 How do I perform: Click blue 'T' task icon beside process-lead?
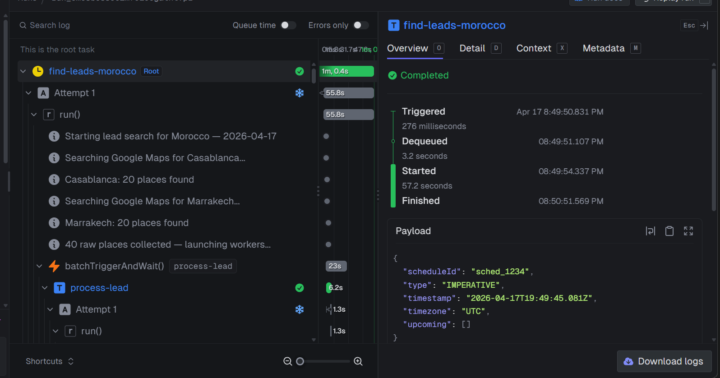coord(59,288)
